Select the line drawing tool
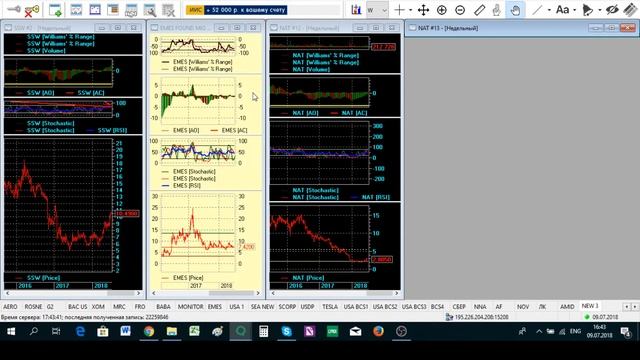Screen dimensions: 640x360 click(538, 10)
